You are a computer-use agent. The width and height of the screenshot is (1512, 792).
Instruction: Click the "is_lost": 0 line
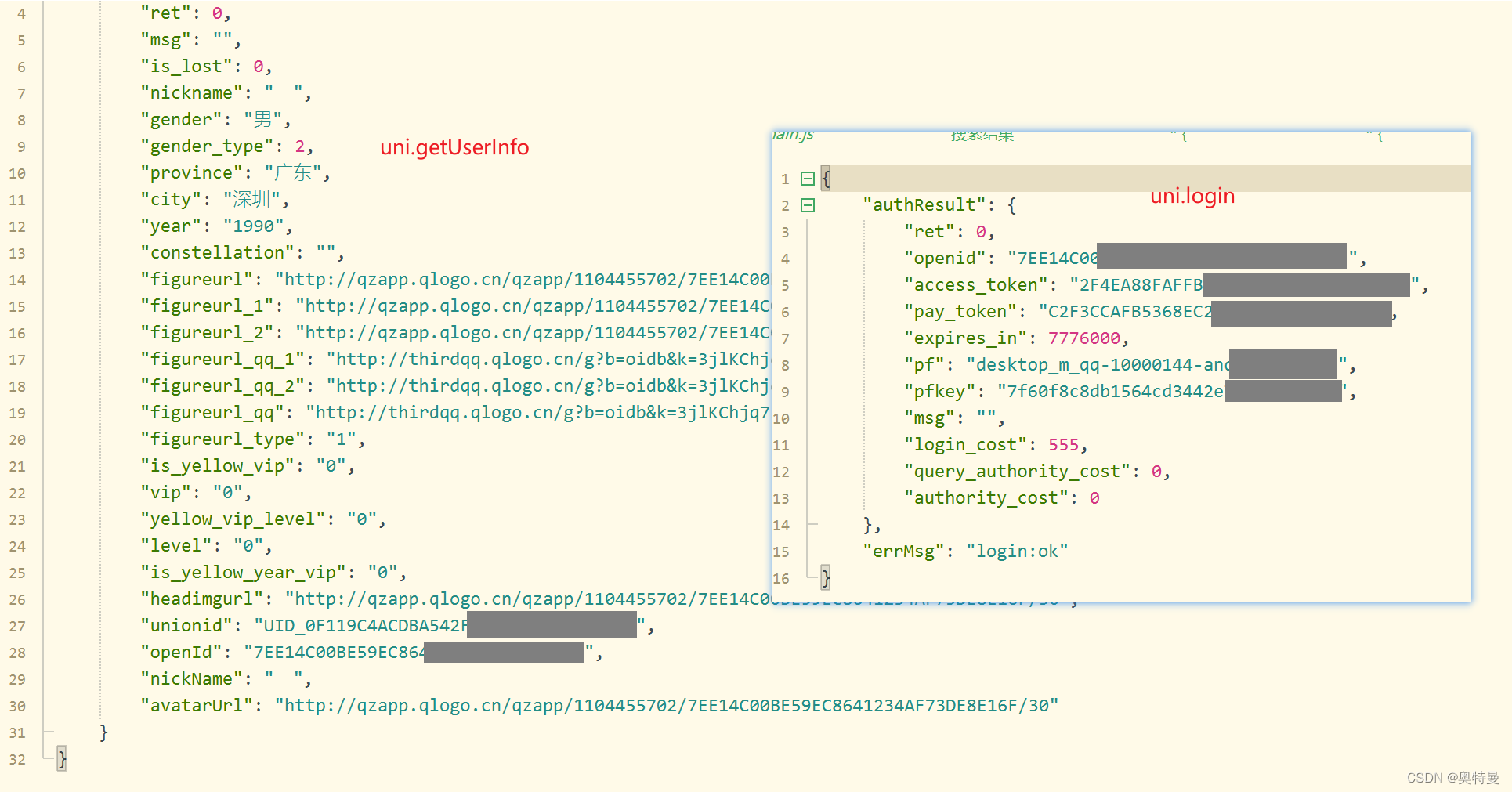pos(206,67)
